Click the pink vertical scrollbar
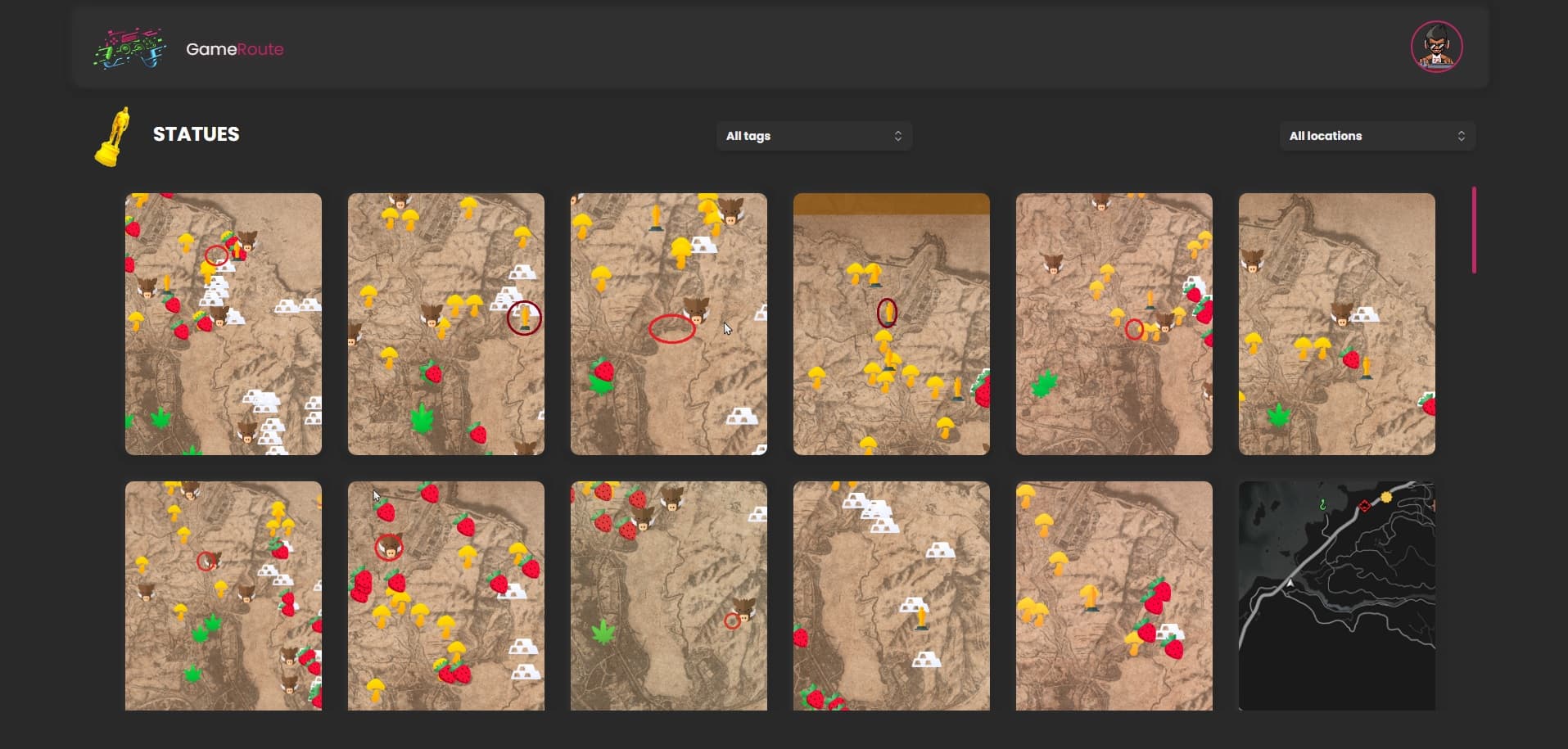1568x749 pixels. (1474, 230)
